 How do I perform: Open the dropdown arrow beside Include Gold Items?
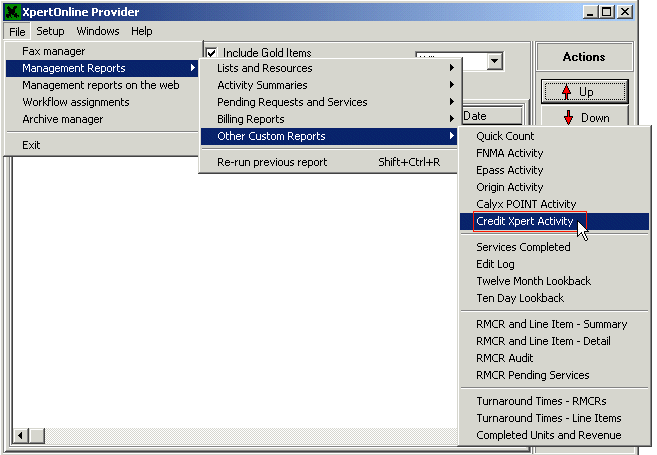[x=494, y=61]
